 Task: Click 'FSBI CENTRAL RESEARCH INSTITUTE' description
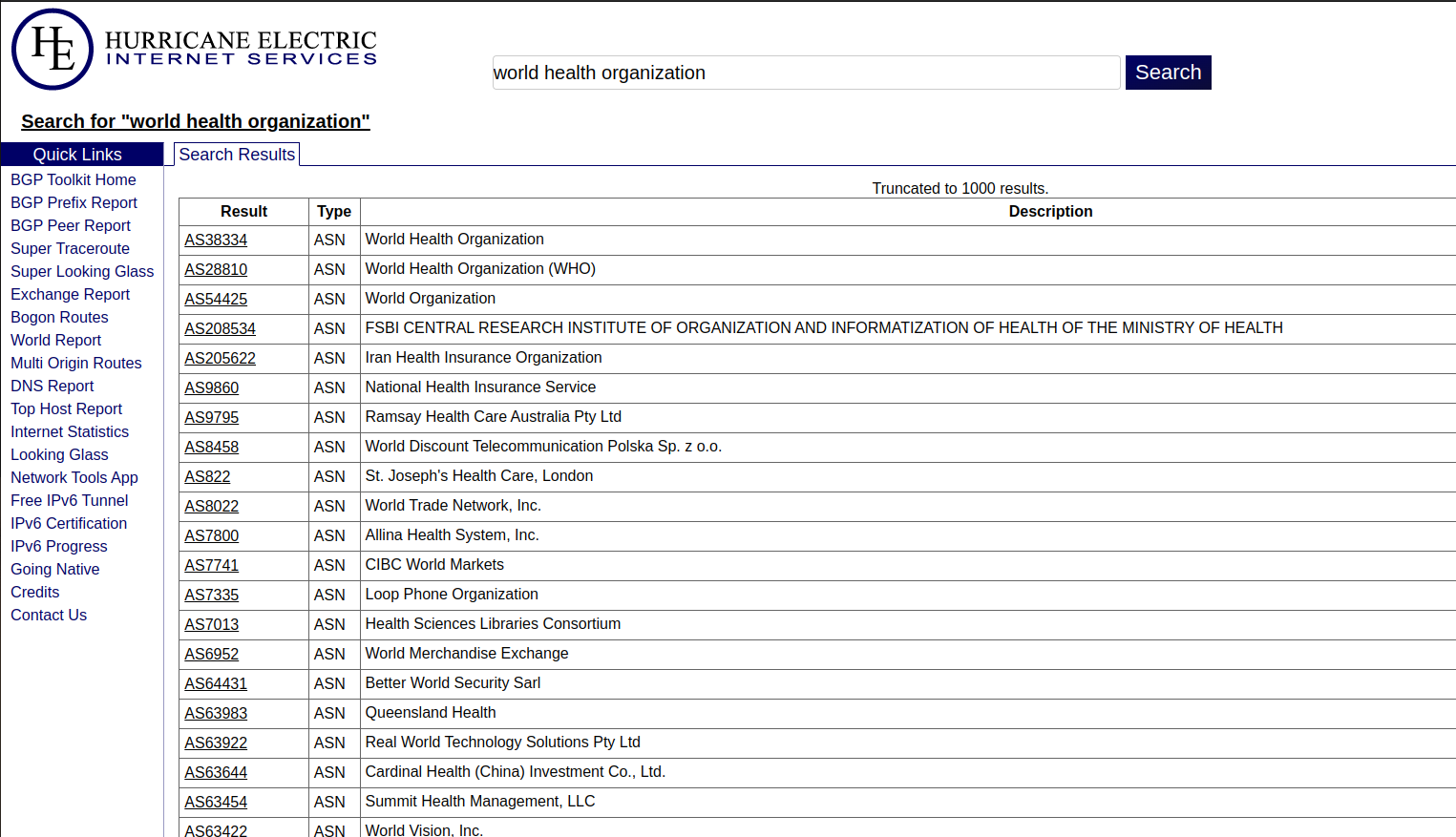click(824, 328)
